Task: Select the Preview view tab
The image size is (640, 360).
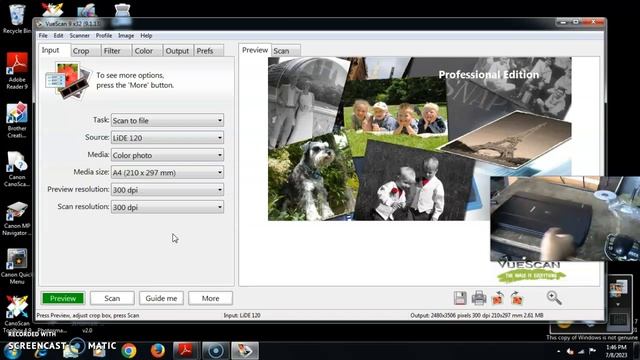Action: (x=255, y=50)
